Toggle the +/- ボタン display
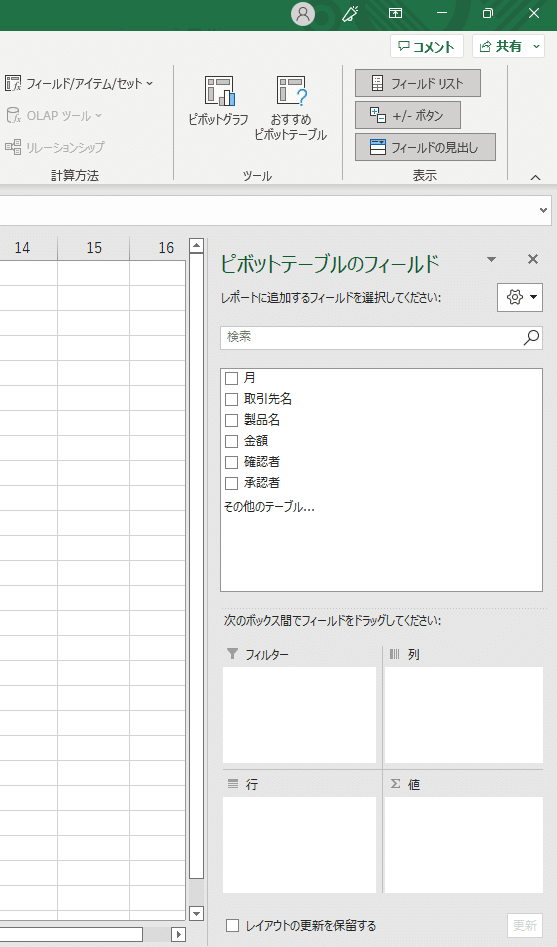This screenshot has height=947, width=557. (x=408, y=115)
